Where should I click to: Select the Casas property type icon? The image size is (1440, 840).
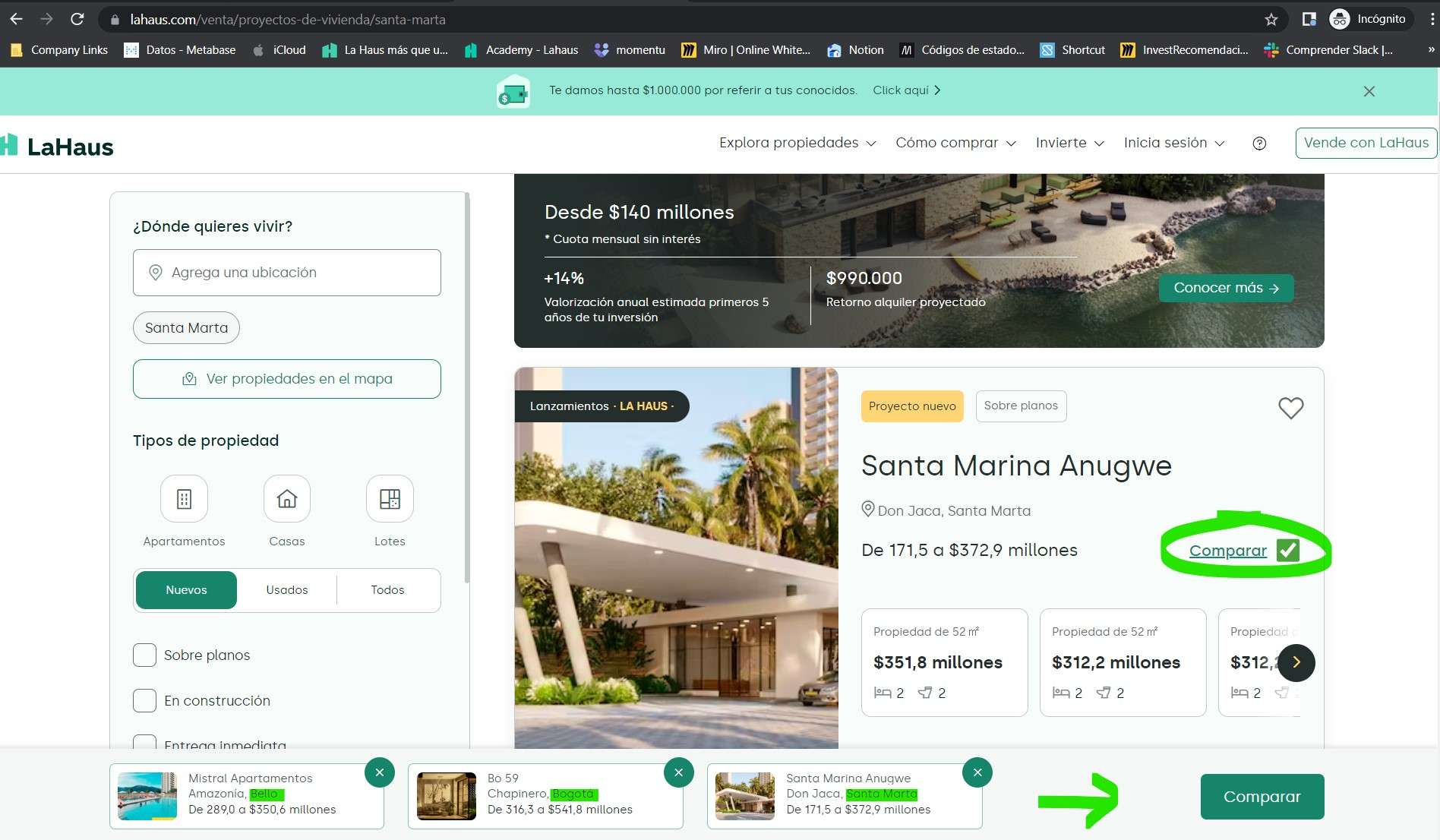[x=286, y=499]
